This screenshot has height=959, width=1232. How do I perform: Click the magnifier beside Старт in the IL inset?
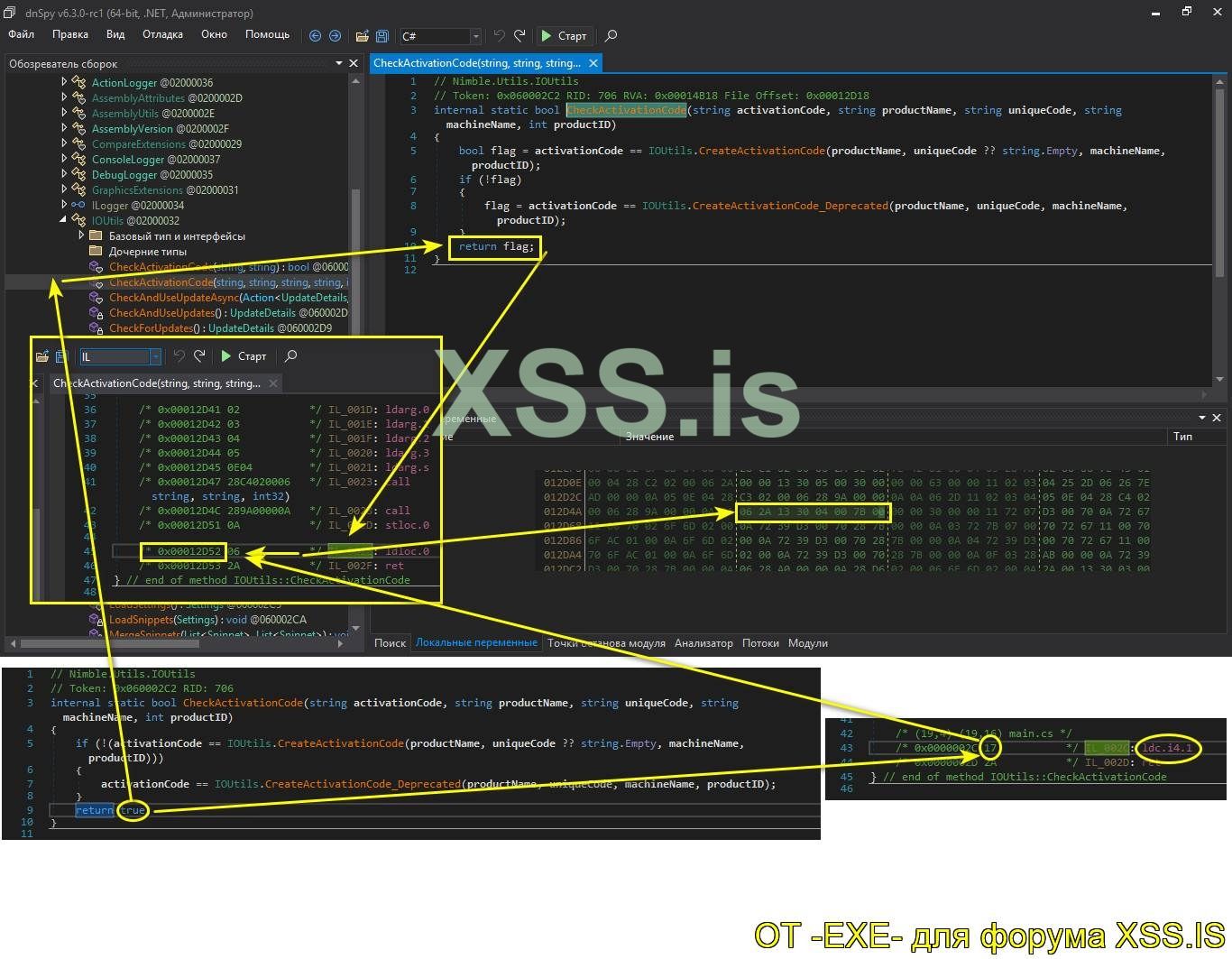(290, 356)
